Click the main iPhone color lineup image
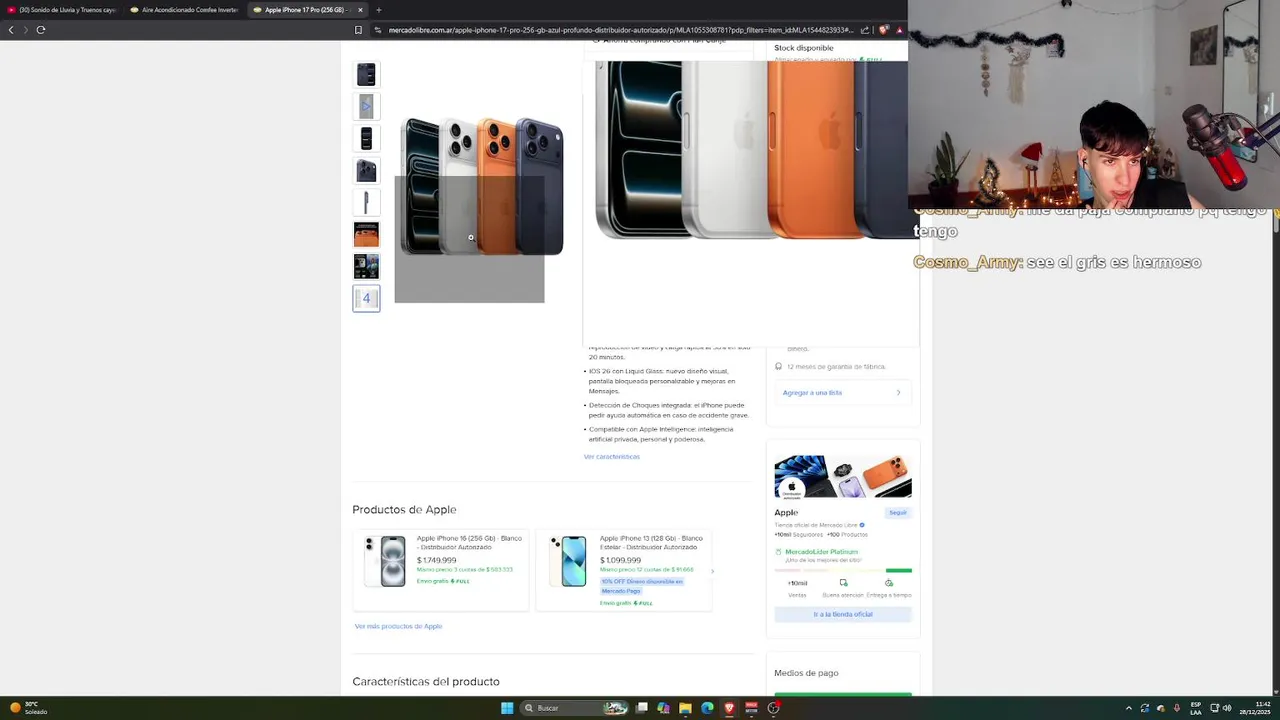Image resolution: width=1280 pixels, height=720 pixels. (482, 186)
